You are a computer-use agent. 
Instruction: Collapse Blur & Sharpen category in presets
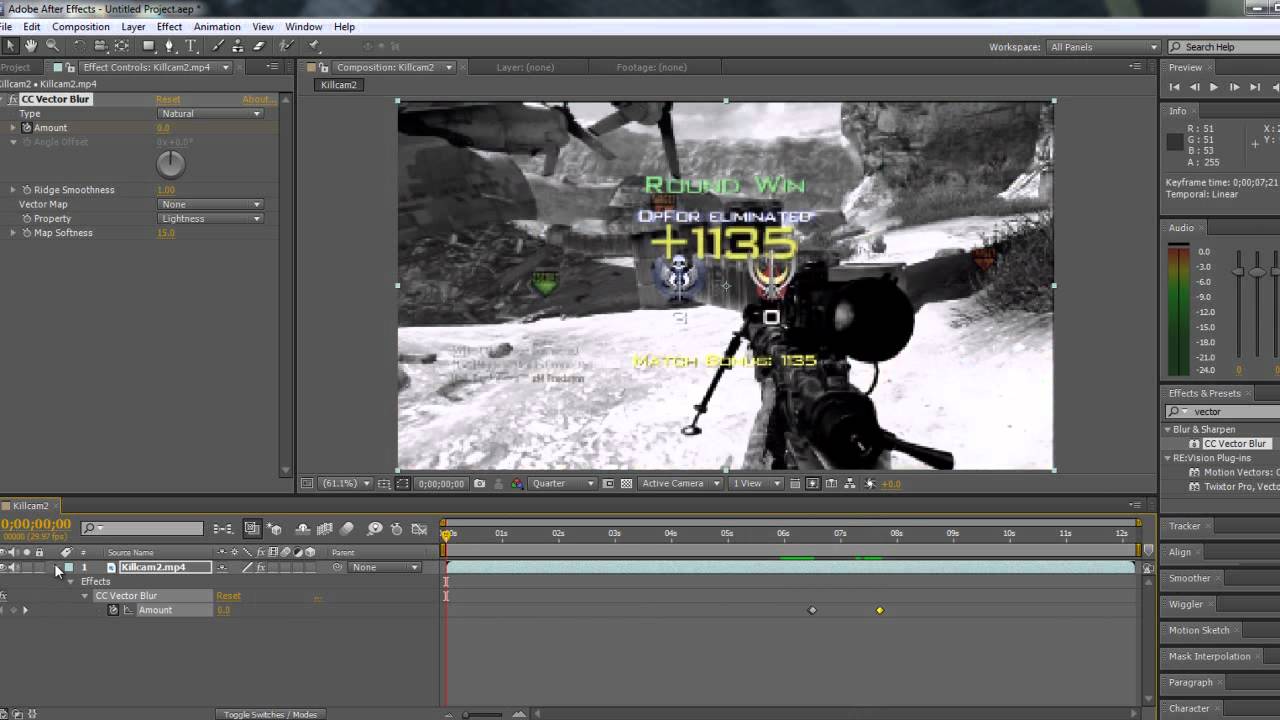pyautogui.click(x=1167, y=429)
